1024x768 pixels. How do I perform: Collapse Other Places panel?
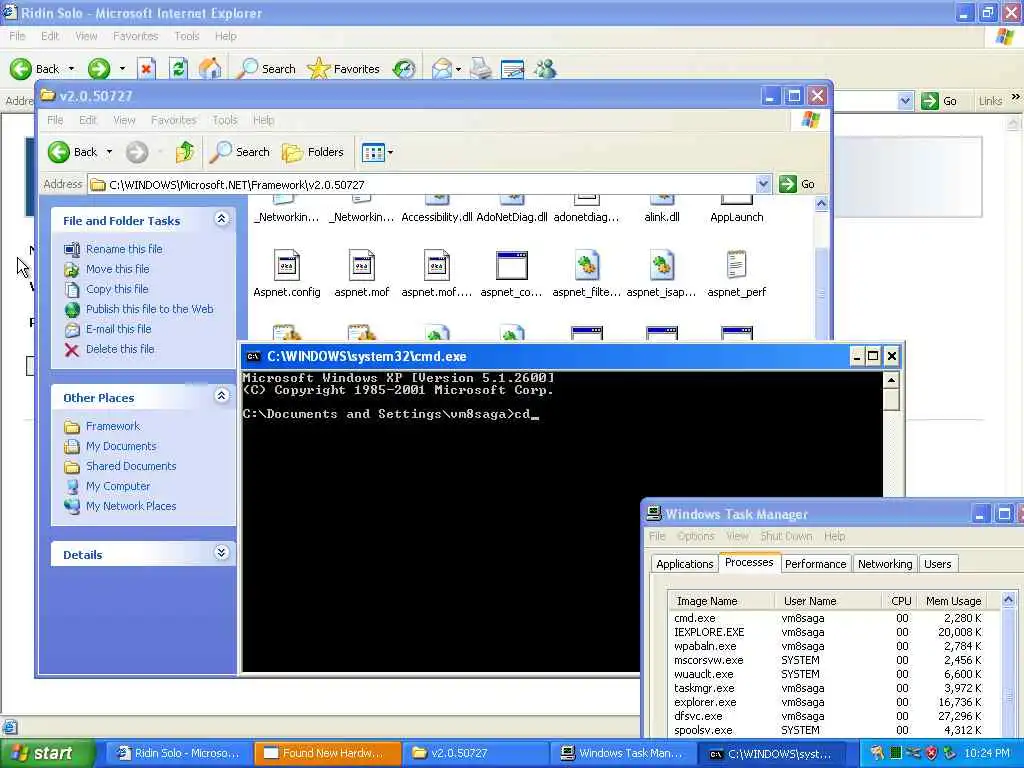(x=221, y=396)
